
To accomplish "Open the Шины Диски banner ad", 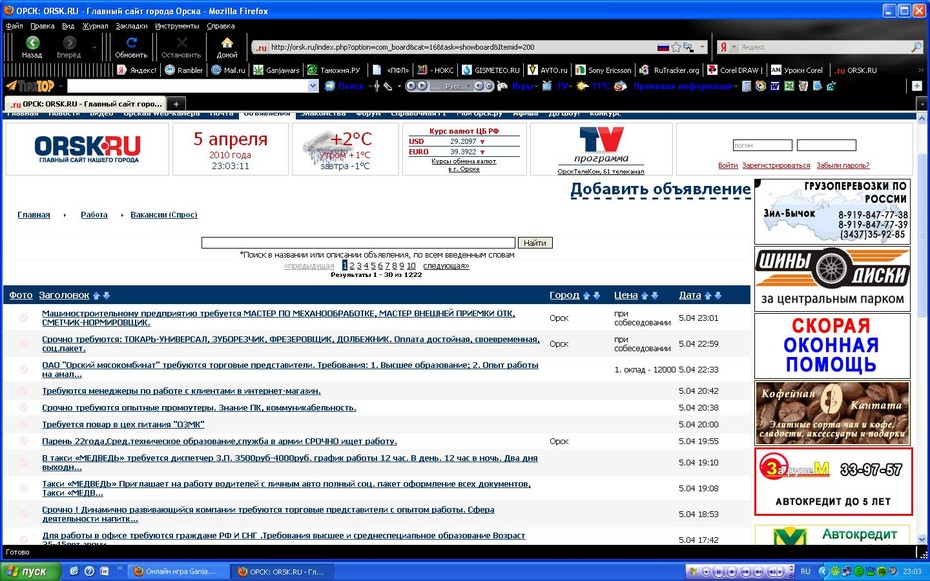I will 832,279.
